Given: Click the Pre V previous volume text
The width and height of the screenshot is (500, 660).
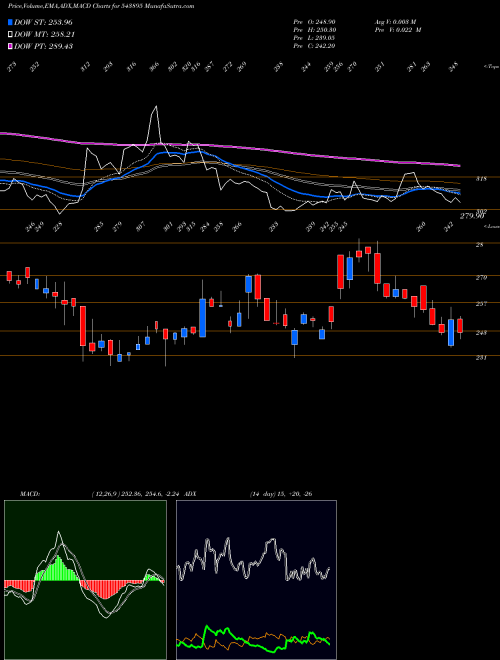Looking at the screenshot, I should 397,30.
